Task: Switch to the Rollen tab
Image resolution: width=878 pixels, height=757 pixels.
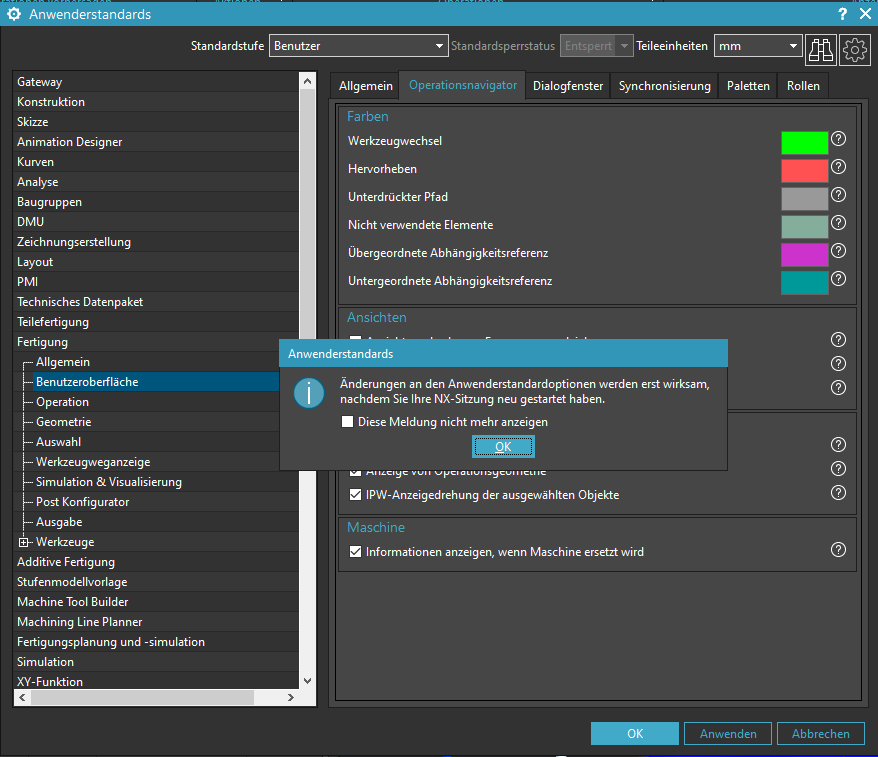Action: (803, 86)
